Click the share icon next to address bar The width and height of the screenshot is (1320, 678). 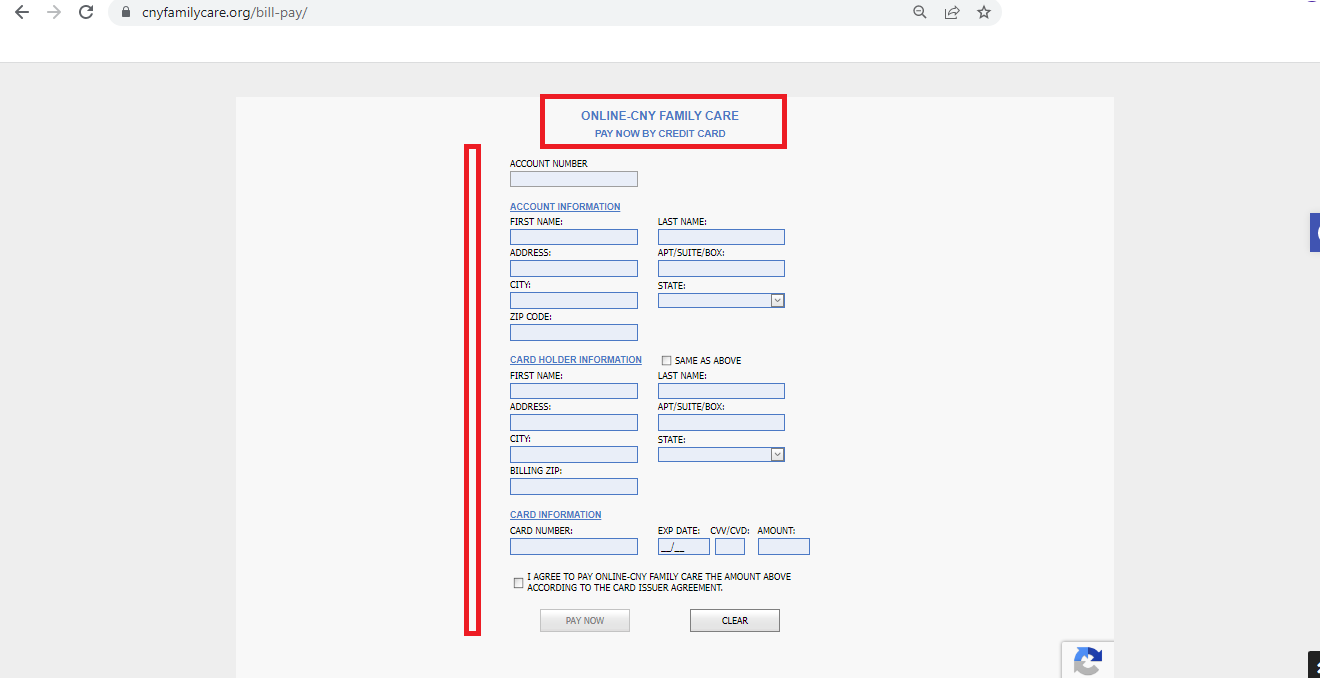coord(951,13)
